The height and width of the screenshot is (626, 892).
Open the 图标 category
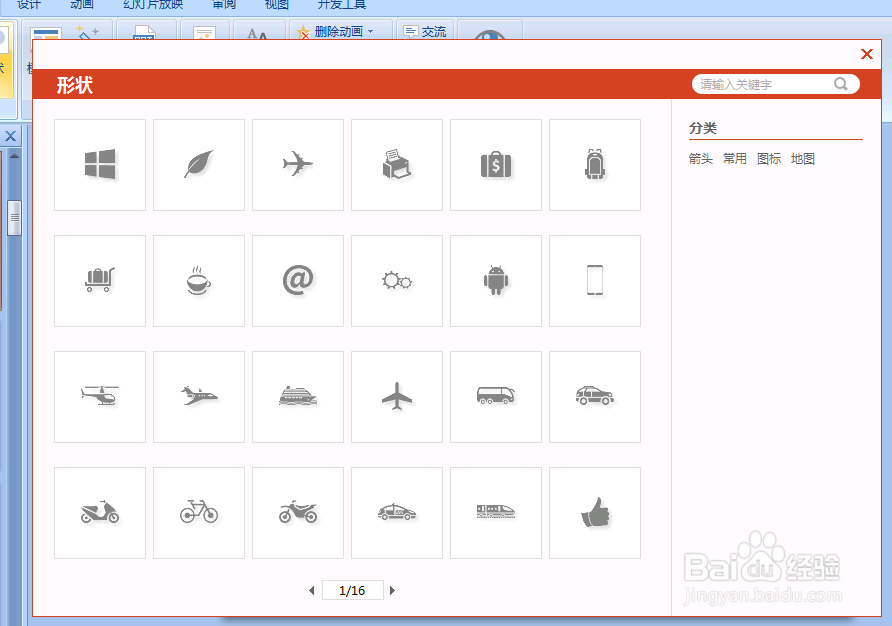click(x=769, y=159)
